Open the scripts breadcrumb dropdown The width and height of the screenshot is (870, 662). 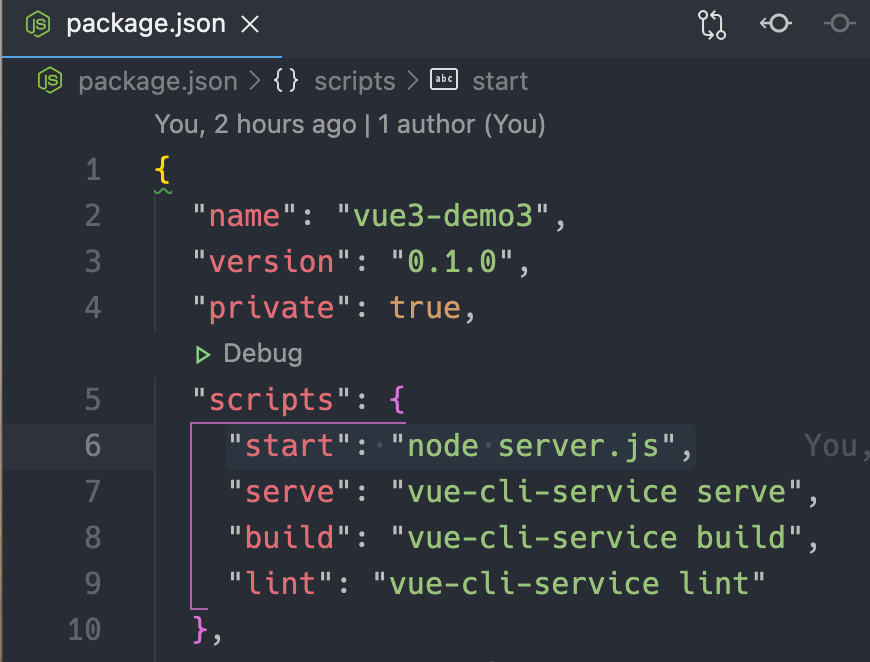354,81
